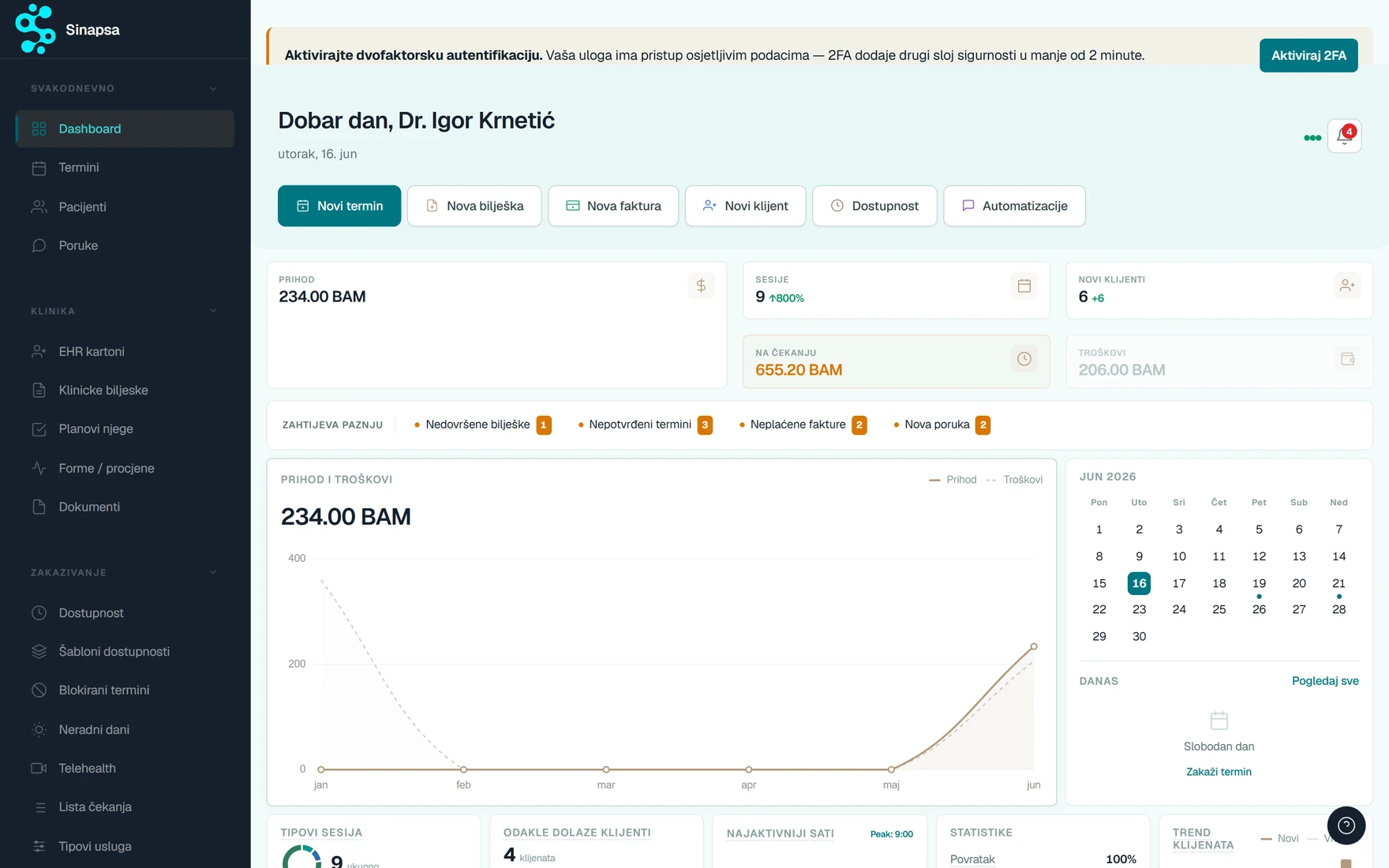1389x868 pixels.
Task: Click Neplaćene fakture attention item
Action: (x=803, y=425)
